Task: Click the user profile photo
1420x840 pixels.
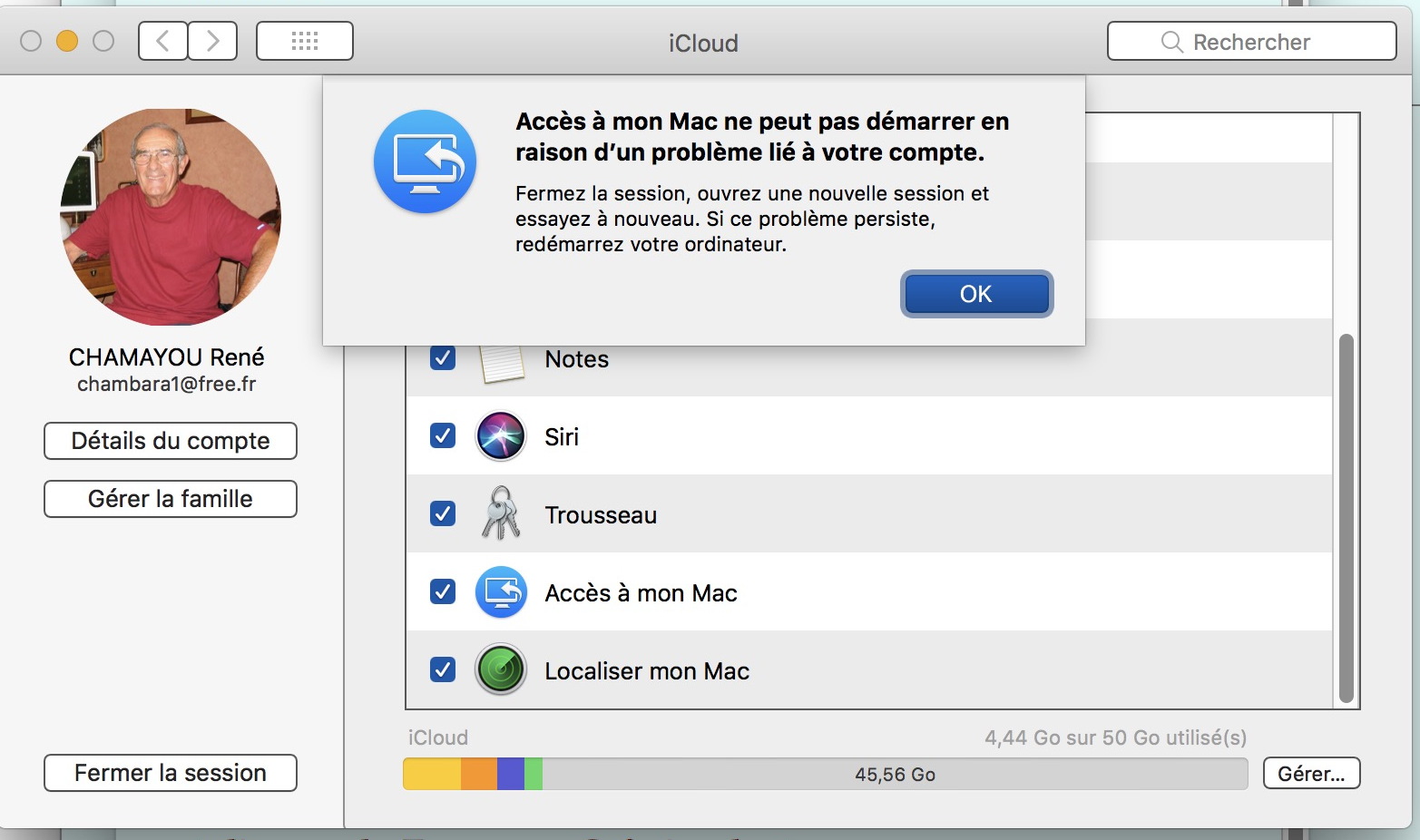Action: point(171,218)
